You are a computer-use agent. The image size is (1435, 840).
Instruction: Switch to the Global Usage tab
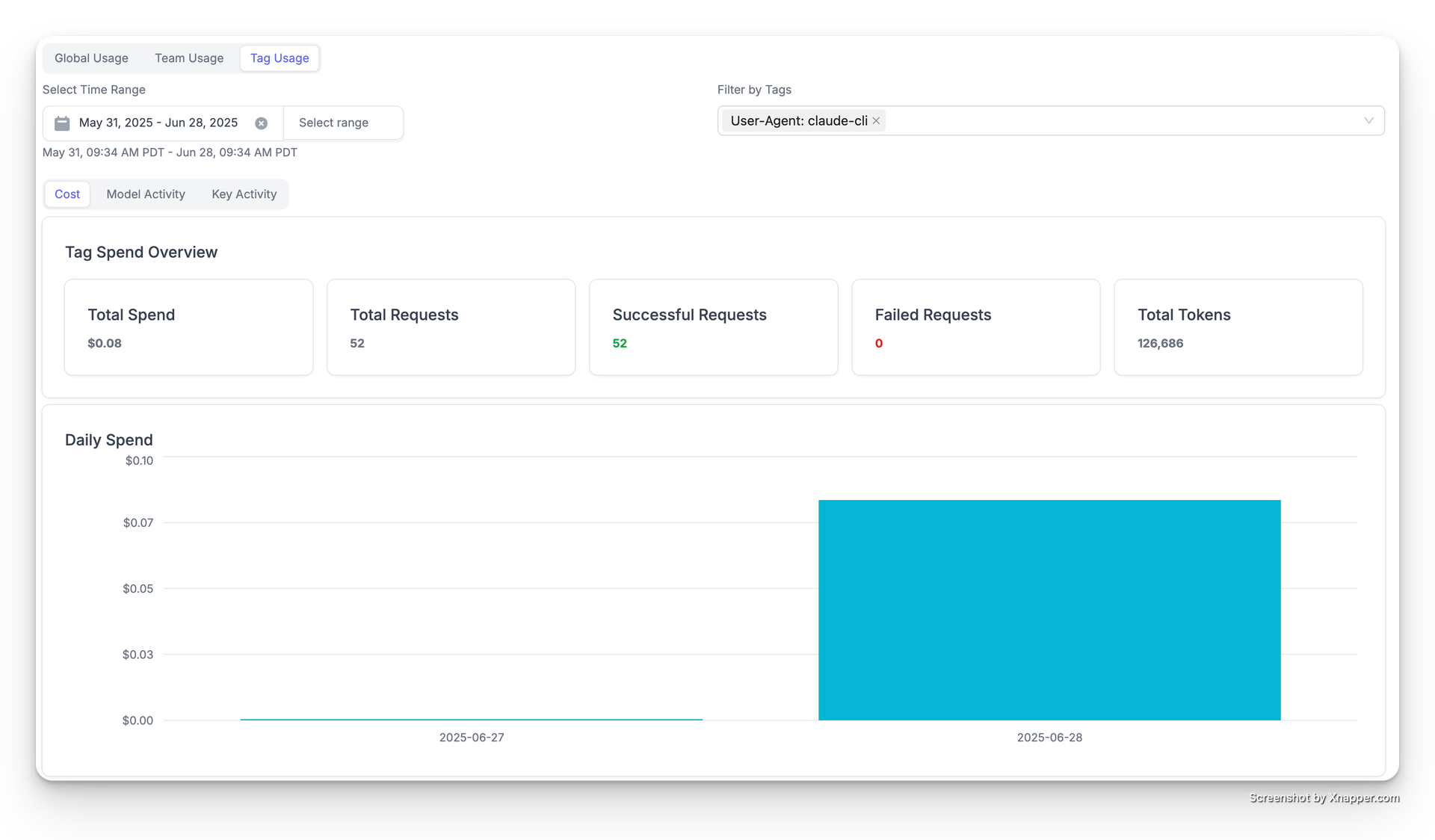pos(90,58)
